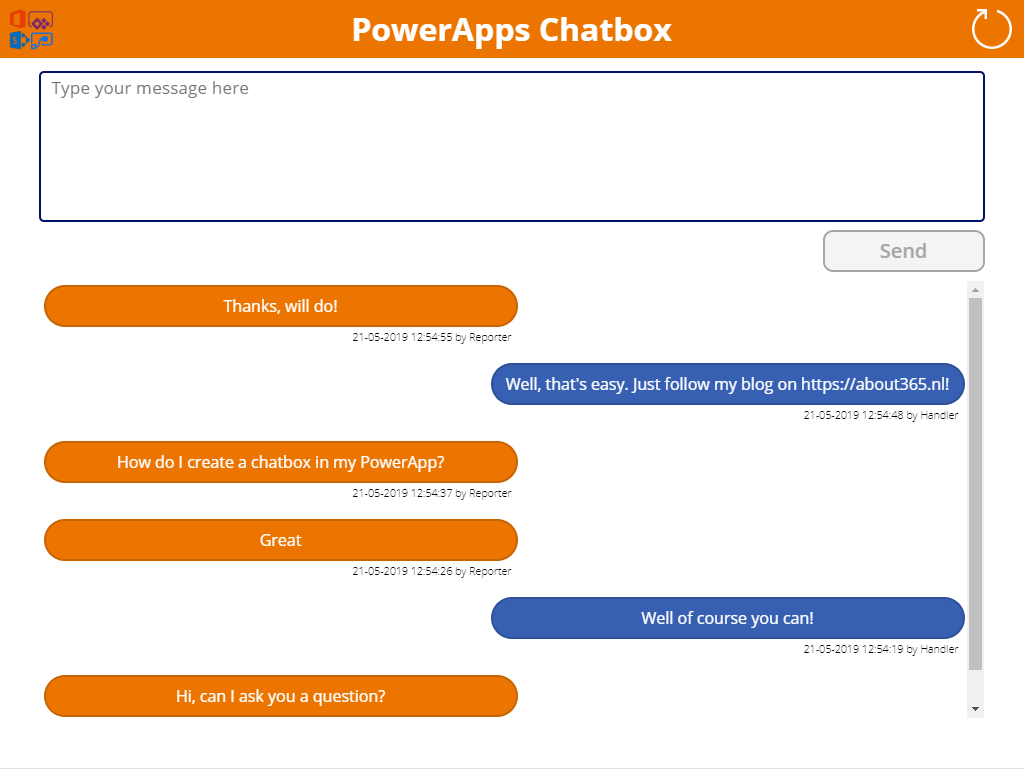Click the Office 365 logo icon
The width and height of the screenshot is (1024, 769).
pos(17,18)
